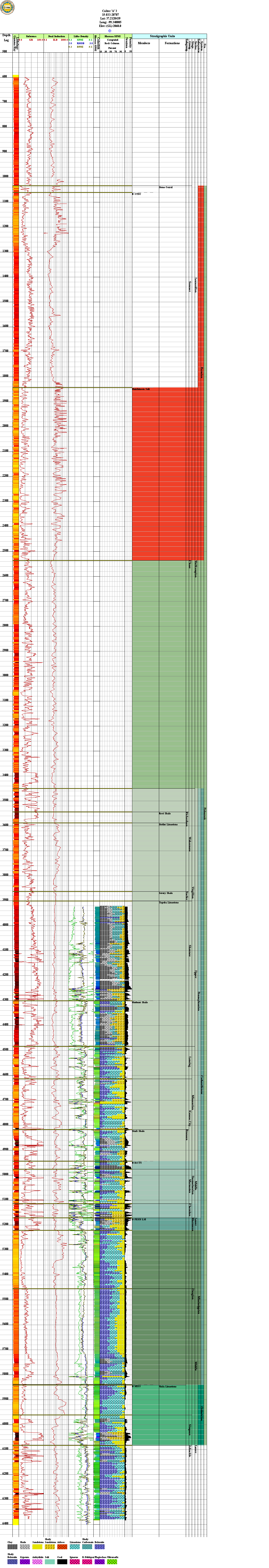Select the "Reference" track header
Image resolution: width=269 pixels, height=1568 pixels.
(x=31, y=36)
